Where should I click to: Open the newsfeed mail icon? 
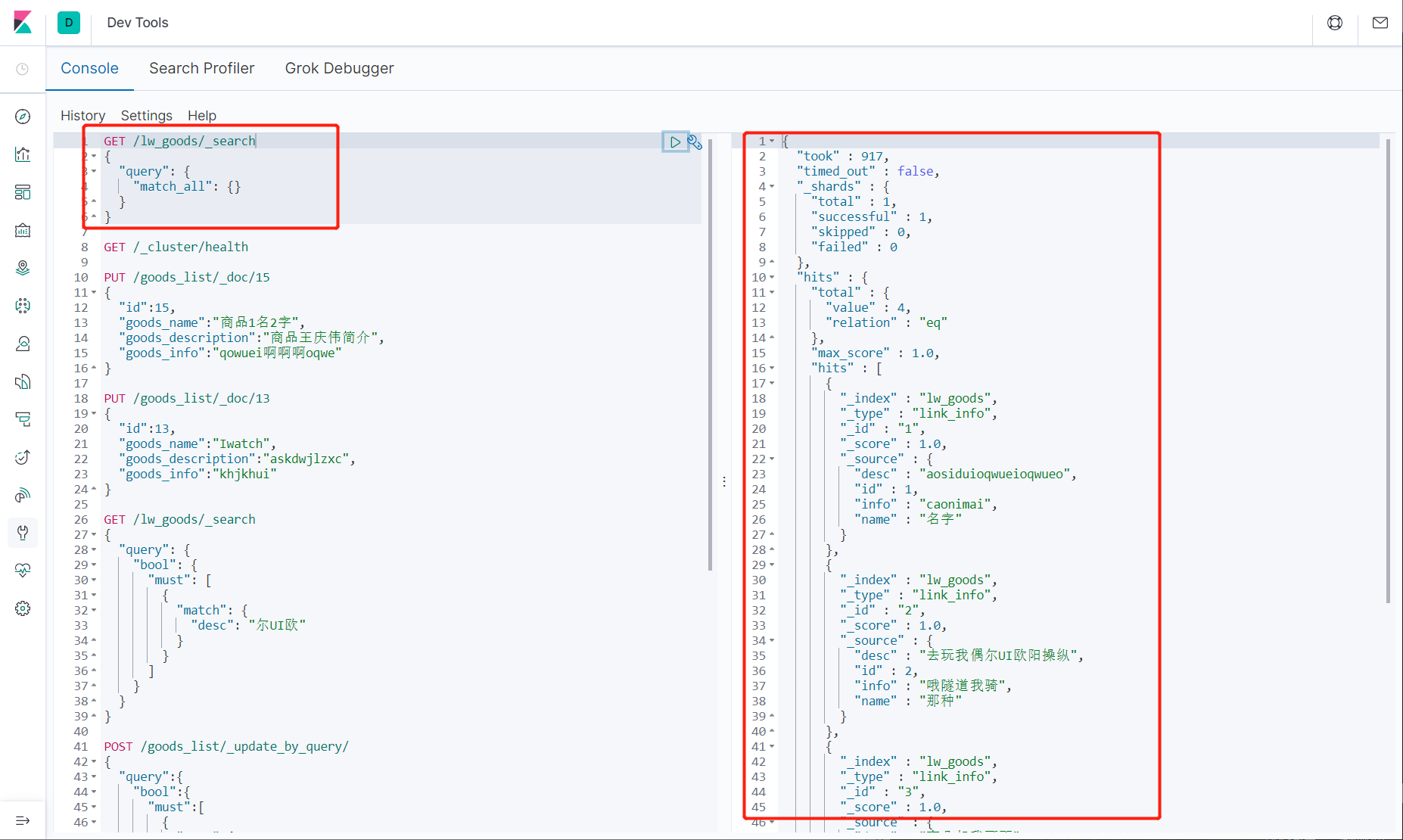pos(1380,23)
